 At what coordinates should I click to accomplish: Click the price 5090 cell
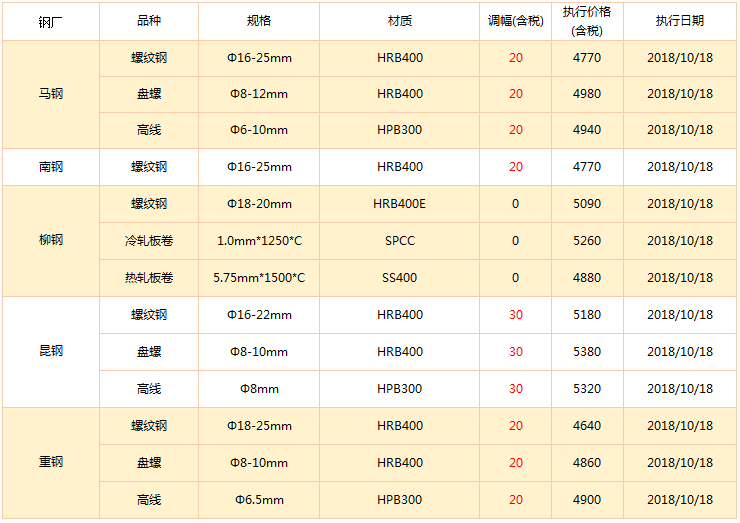tap(587, 204)
